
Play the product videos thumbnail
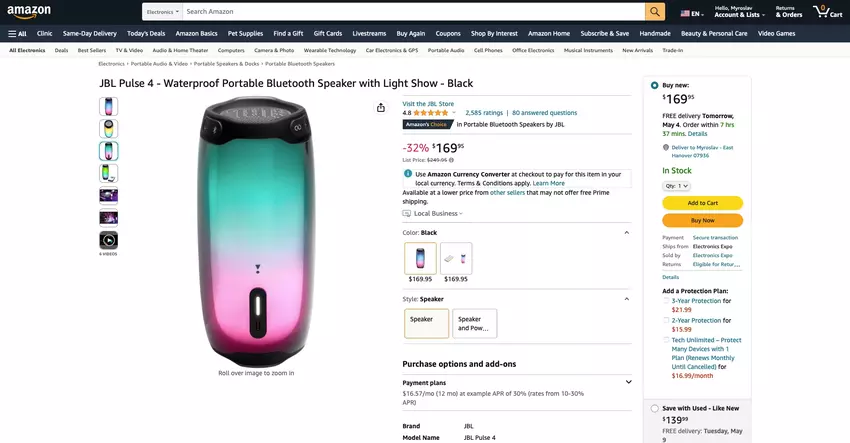(x=108, y=240)
